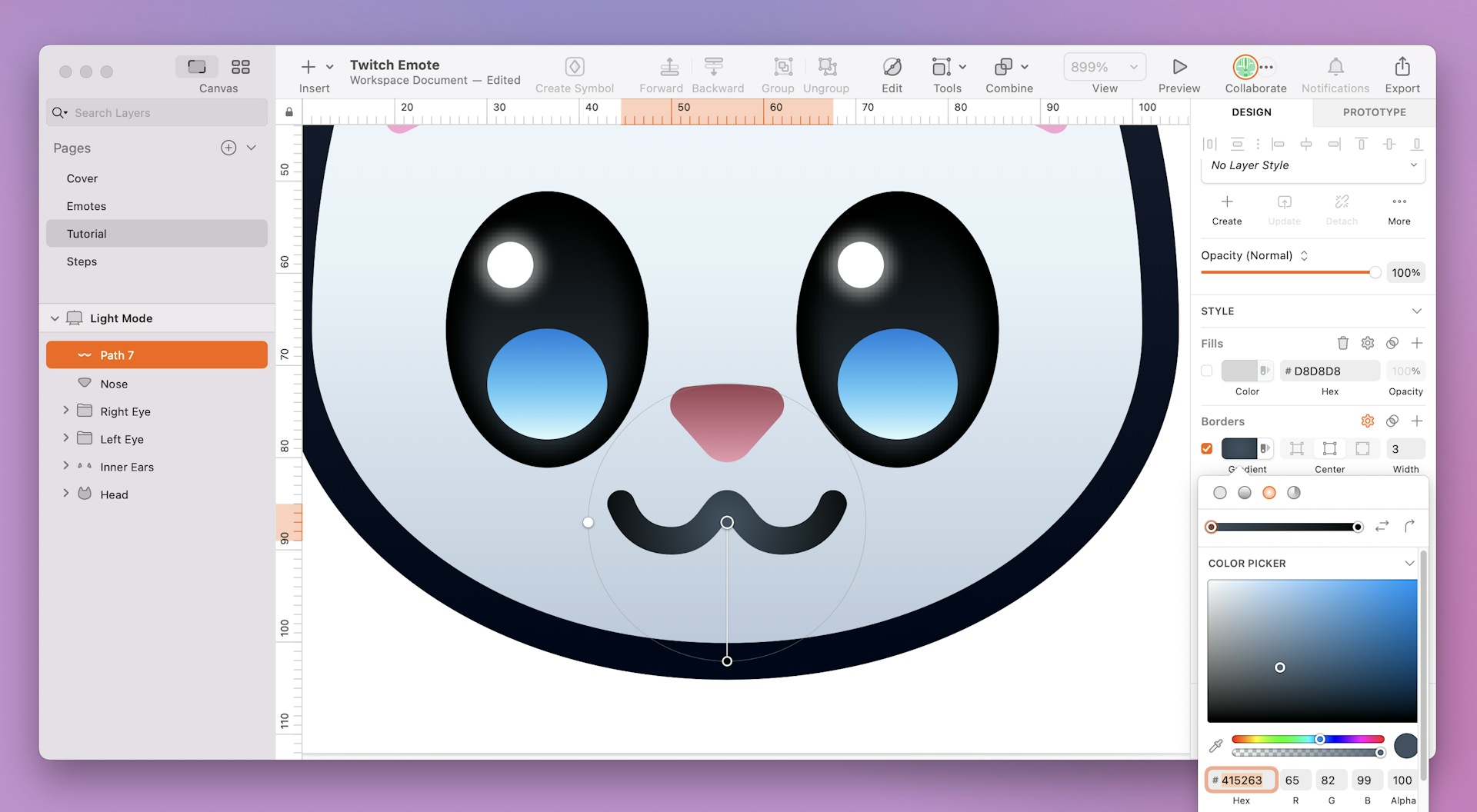
Task: Reverse the gradient direction
Action: click(x=1382, y=526)
